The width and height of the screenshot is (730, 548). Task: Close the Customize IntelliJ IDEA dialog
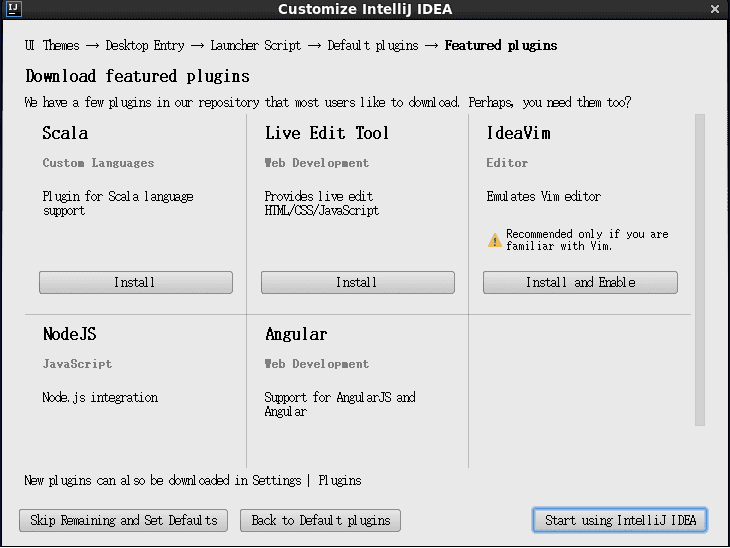click(715, 9)
